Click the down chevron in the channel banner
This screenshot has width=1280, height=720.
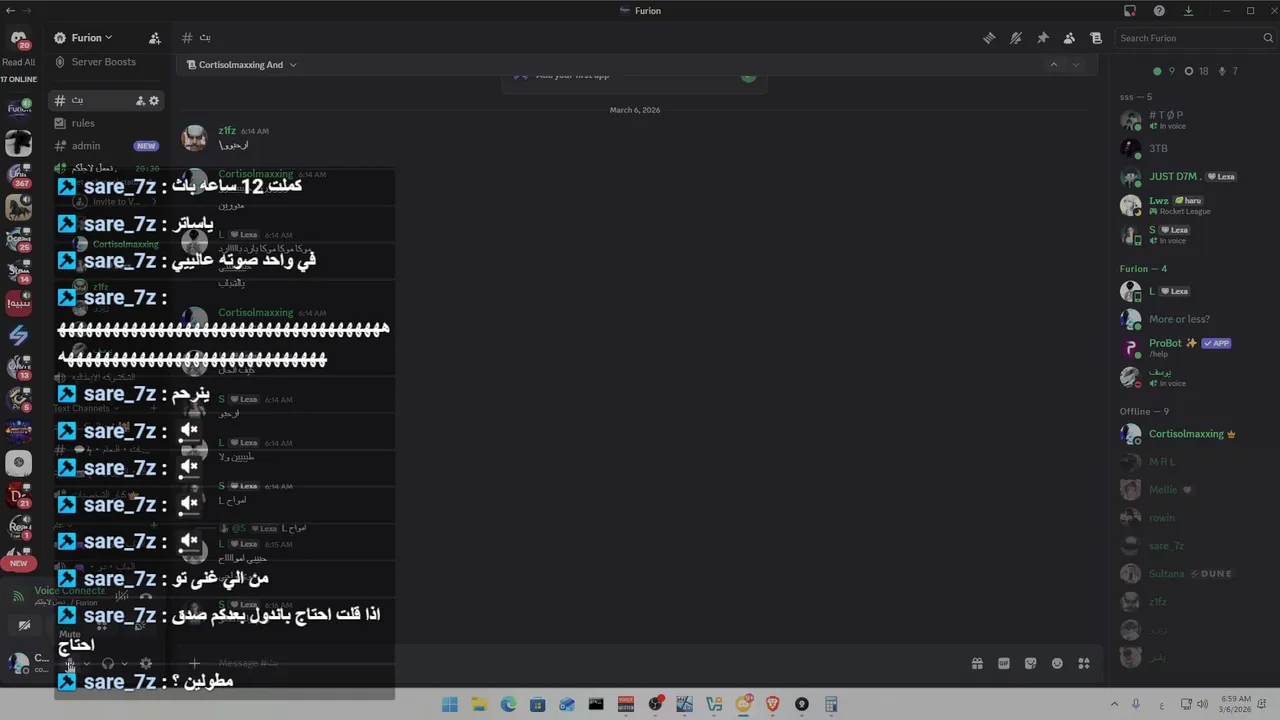point(1076,64)
